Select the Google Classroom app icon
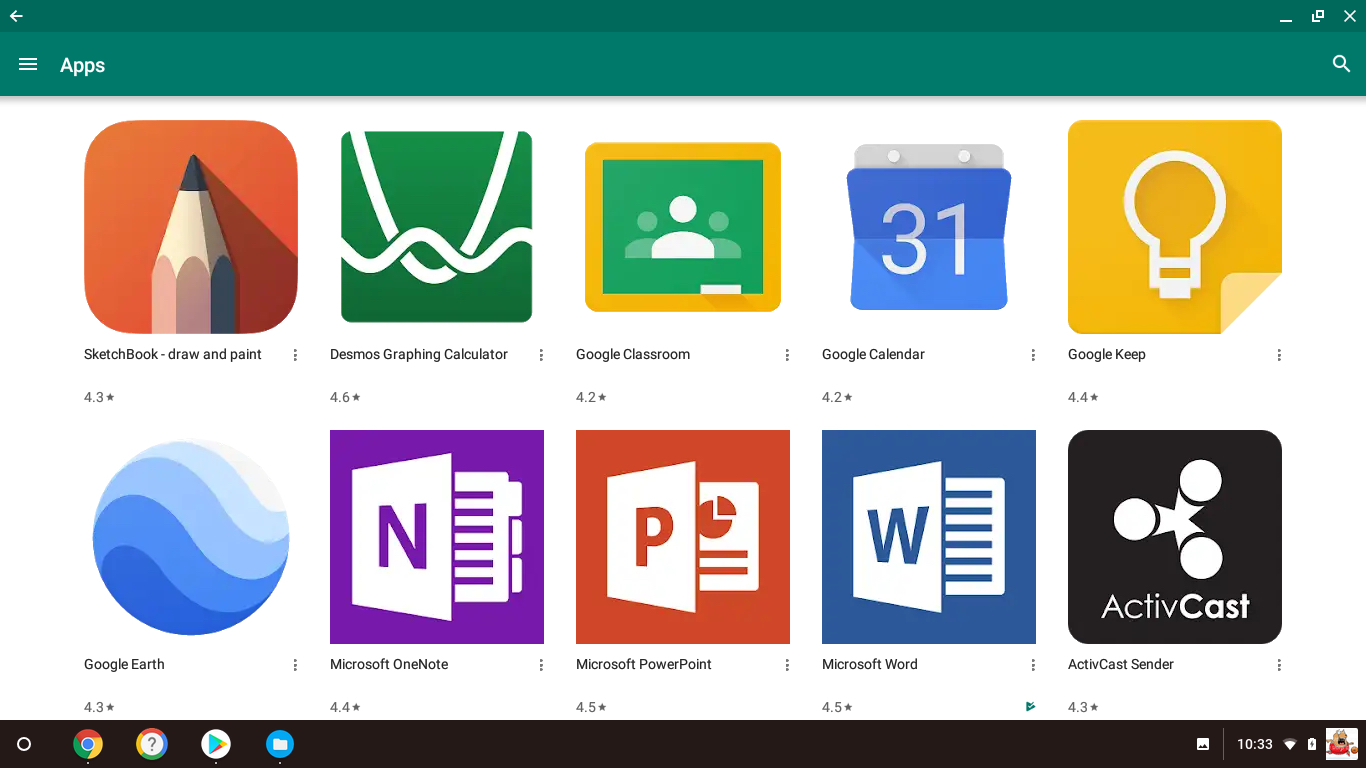 coord(683,227)
